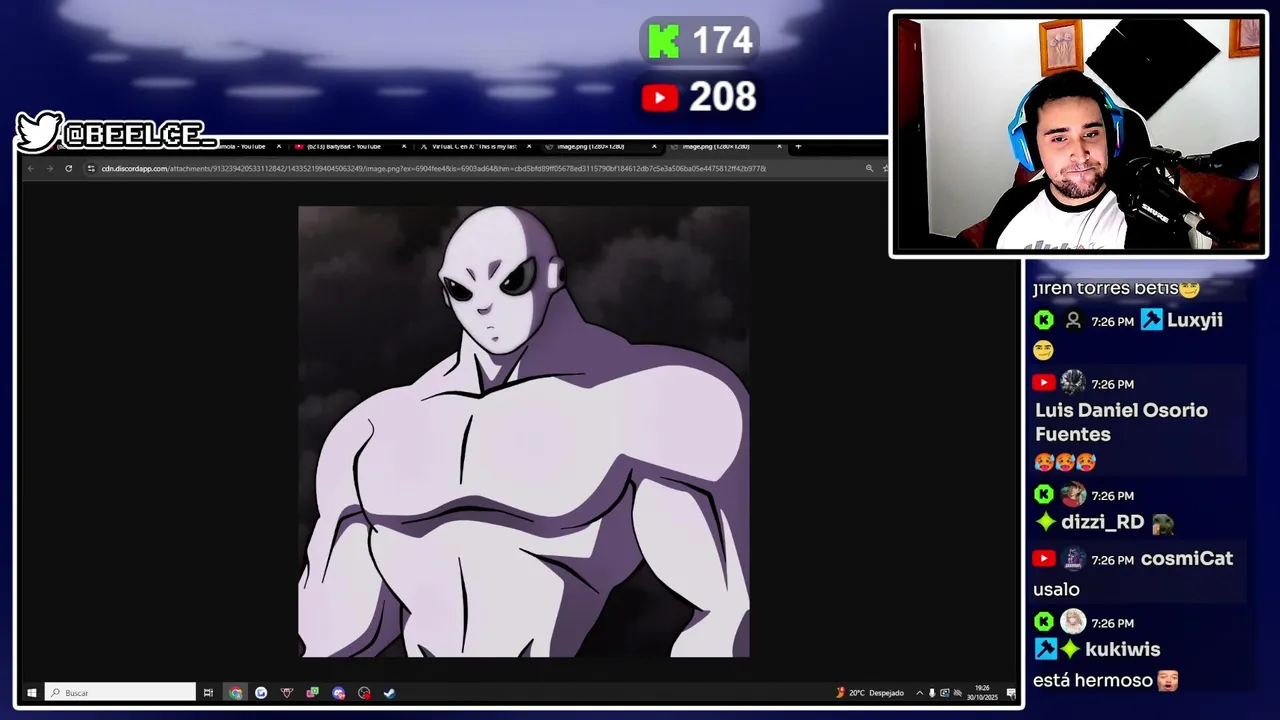Select the cdn.discordapp.com URL in address bar
The image size is (1280, 720).
[x=433, y=168]
